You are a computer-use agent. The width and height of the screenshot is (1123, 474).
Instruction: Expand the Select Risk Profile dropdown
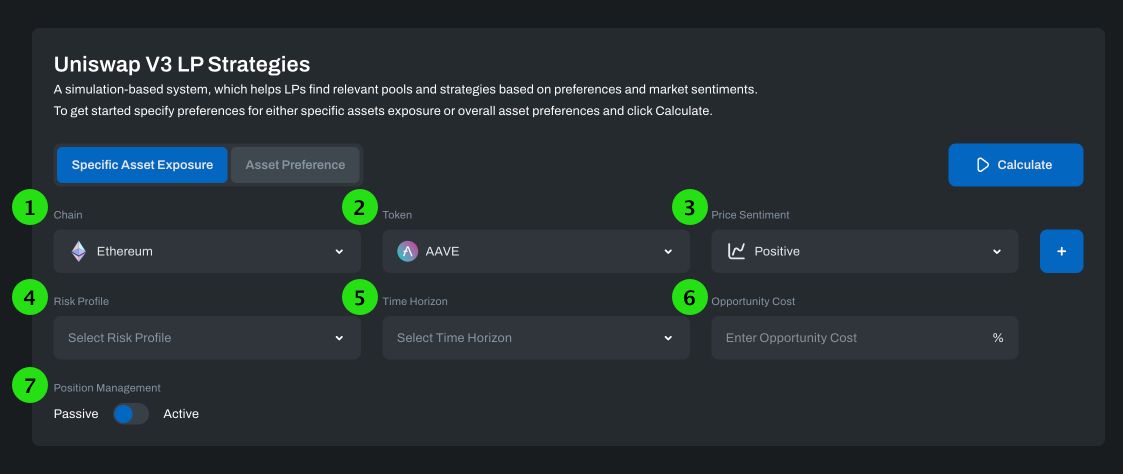click(207, 338)
